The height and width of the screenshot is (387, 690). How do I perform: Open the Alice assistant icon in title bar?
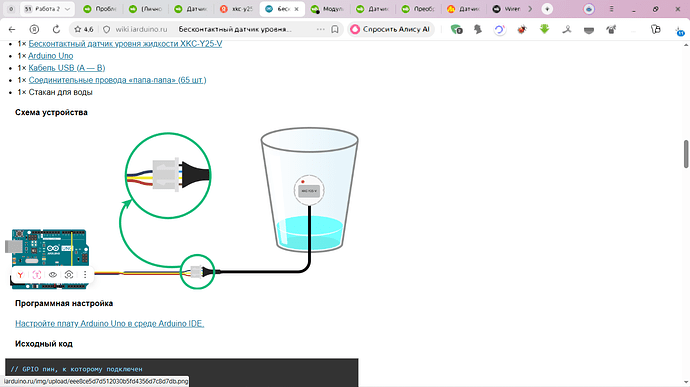pyautogui.click(x=589, y=9)
